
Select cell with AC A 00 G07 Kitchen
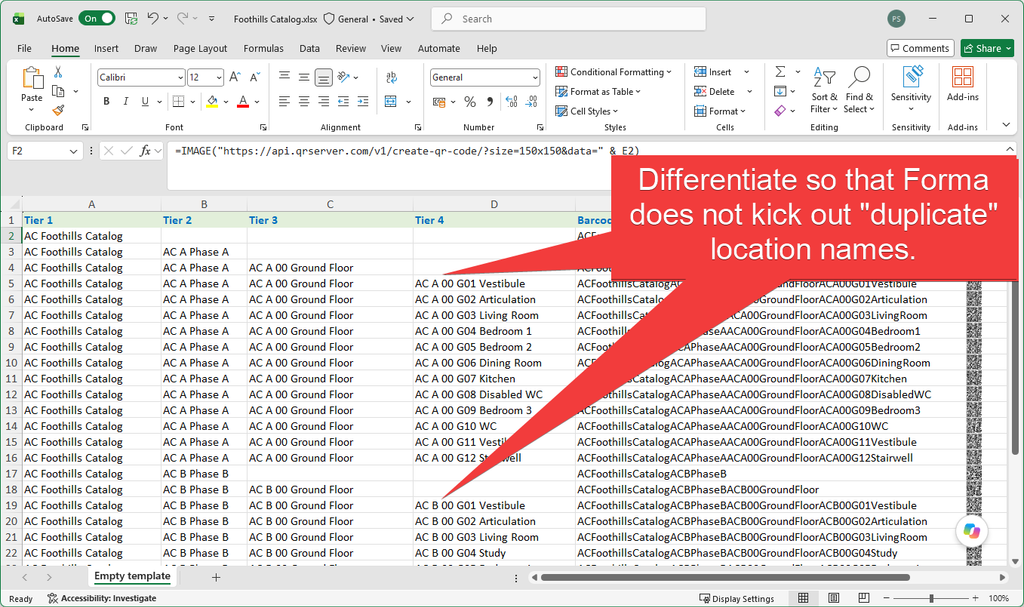[x=494, y=378]
